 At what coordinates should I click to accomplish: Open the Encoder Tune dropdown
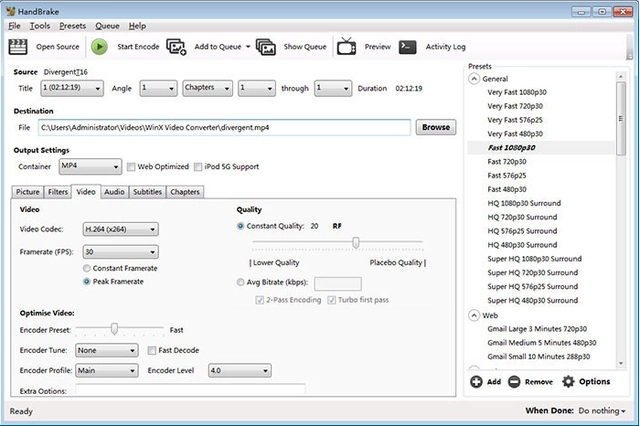[107, 351]
